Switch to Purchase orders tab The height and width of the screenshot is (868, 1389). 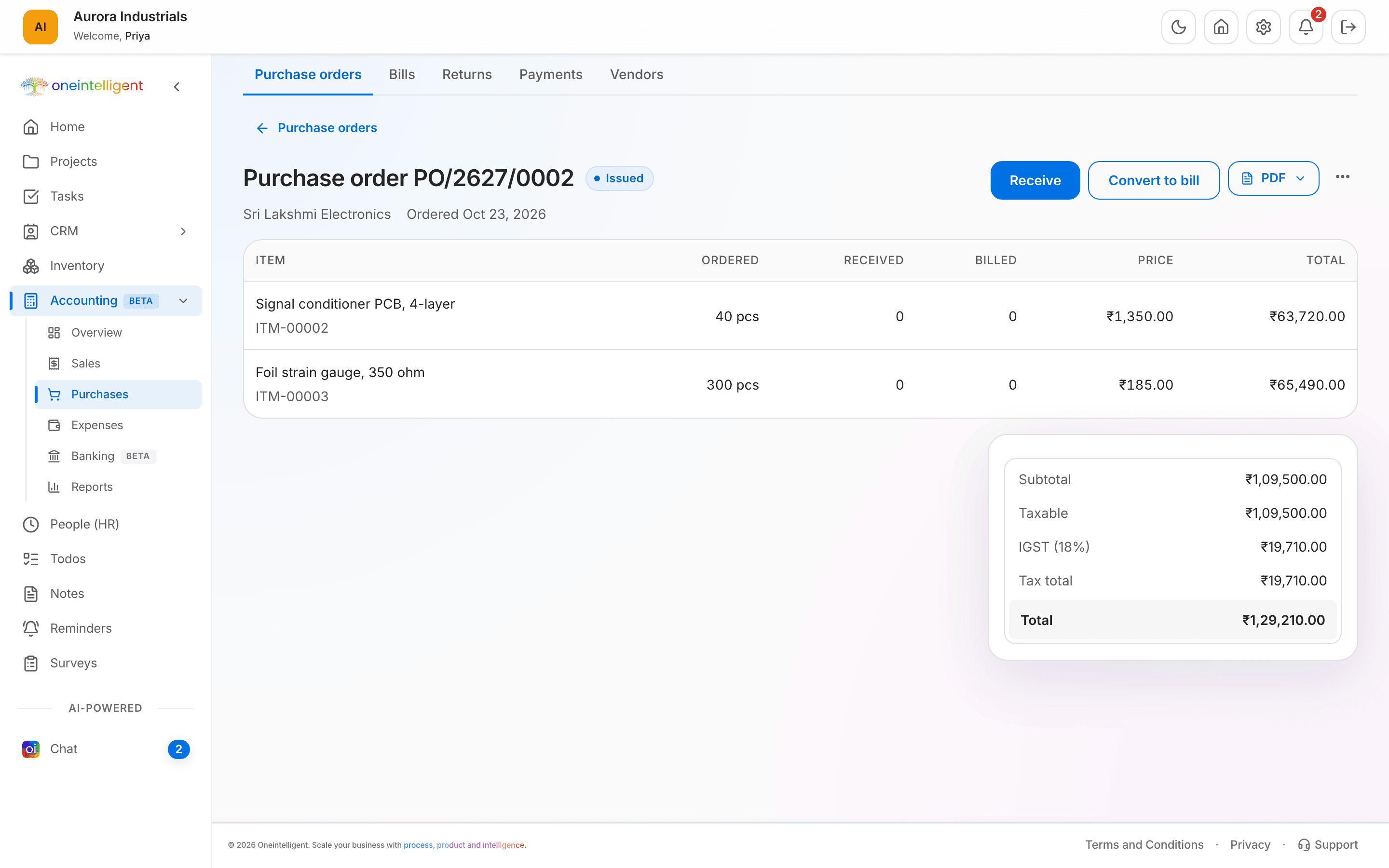point(308,75)
